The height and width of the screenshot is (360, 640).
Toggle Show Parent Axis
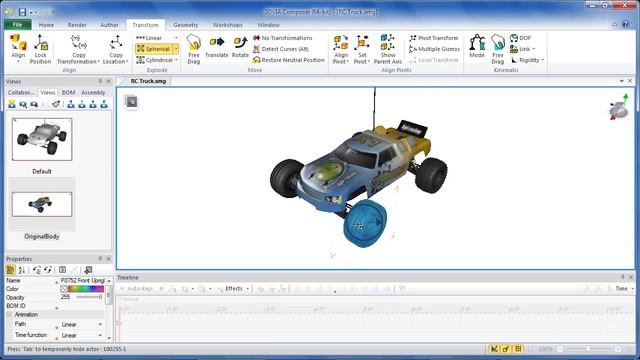388,49
